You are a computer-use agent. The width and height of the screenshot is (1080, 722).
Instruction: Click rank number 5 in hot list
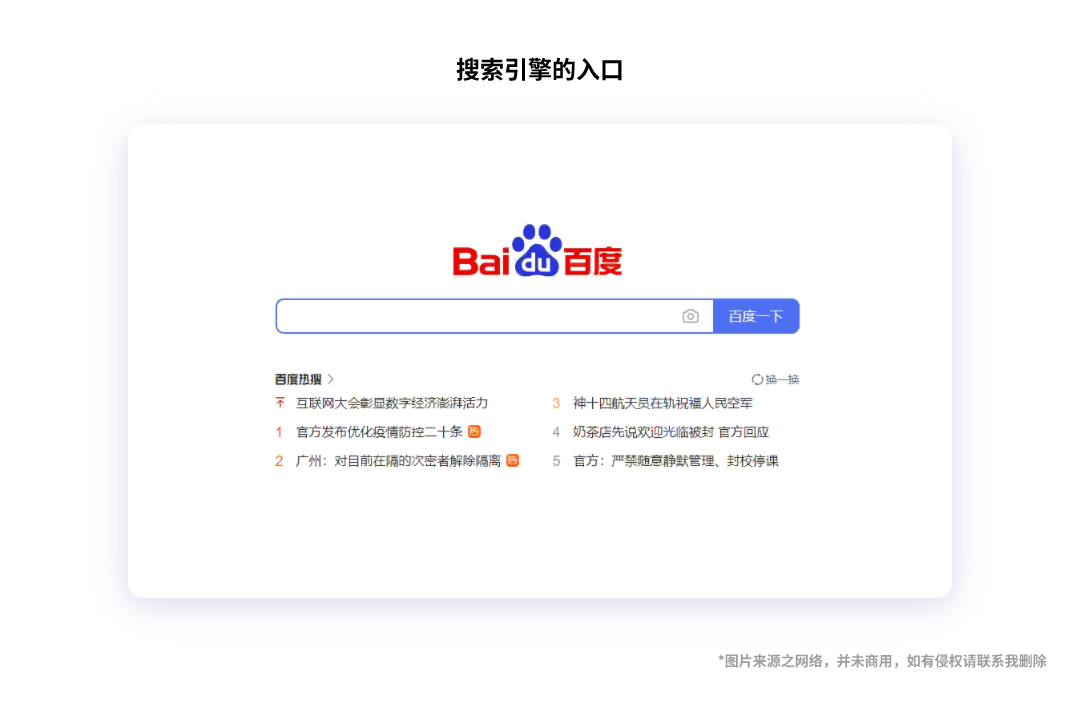point(556,461)
